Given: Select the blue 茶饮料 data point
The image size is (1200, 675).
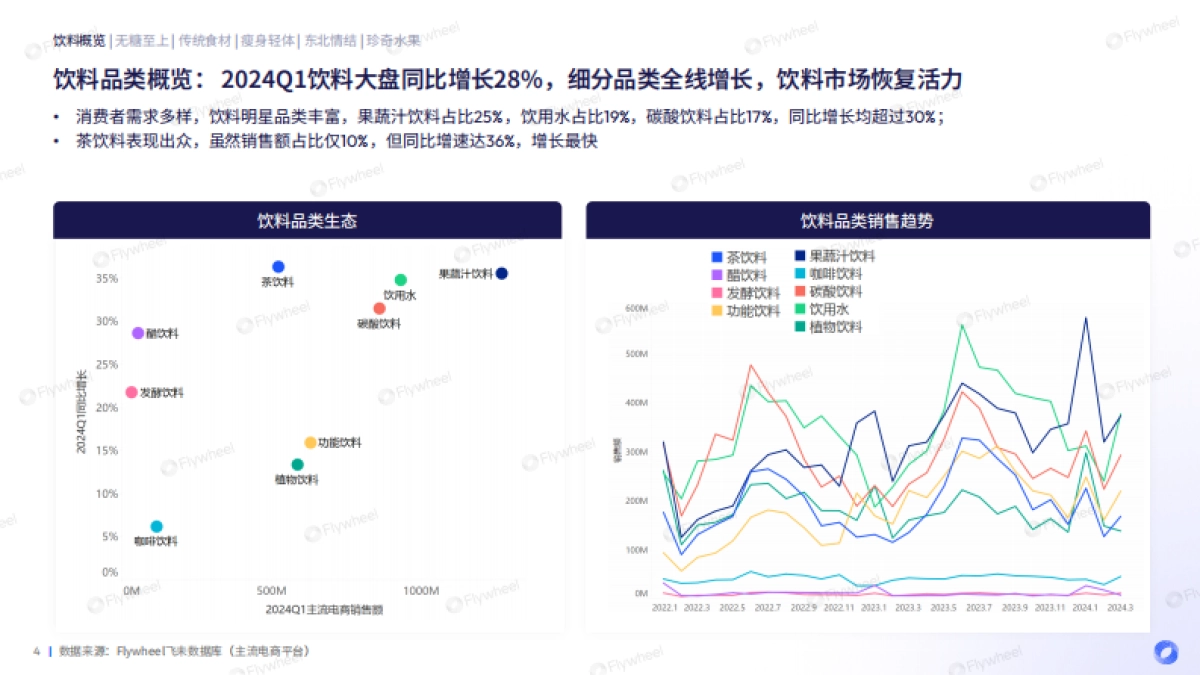Looking at the screenshot, I should pyautogui.click(x=277, y=266).
